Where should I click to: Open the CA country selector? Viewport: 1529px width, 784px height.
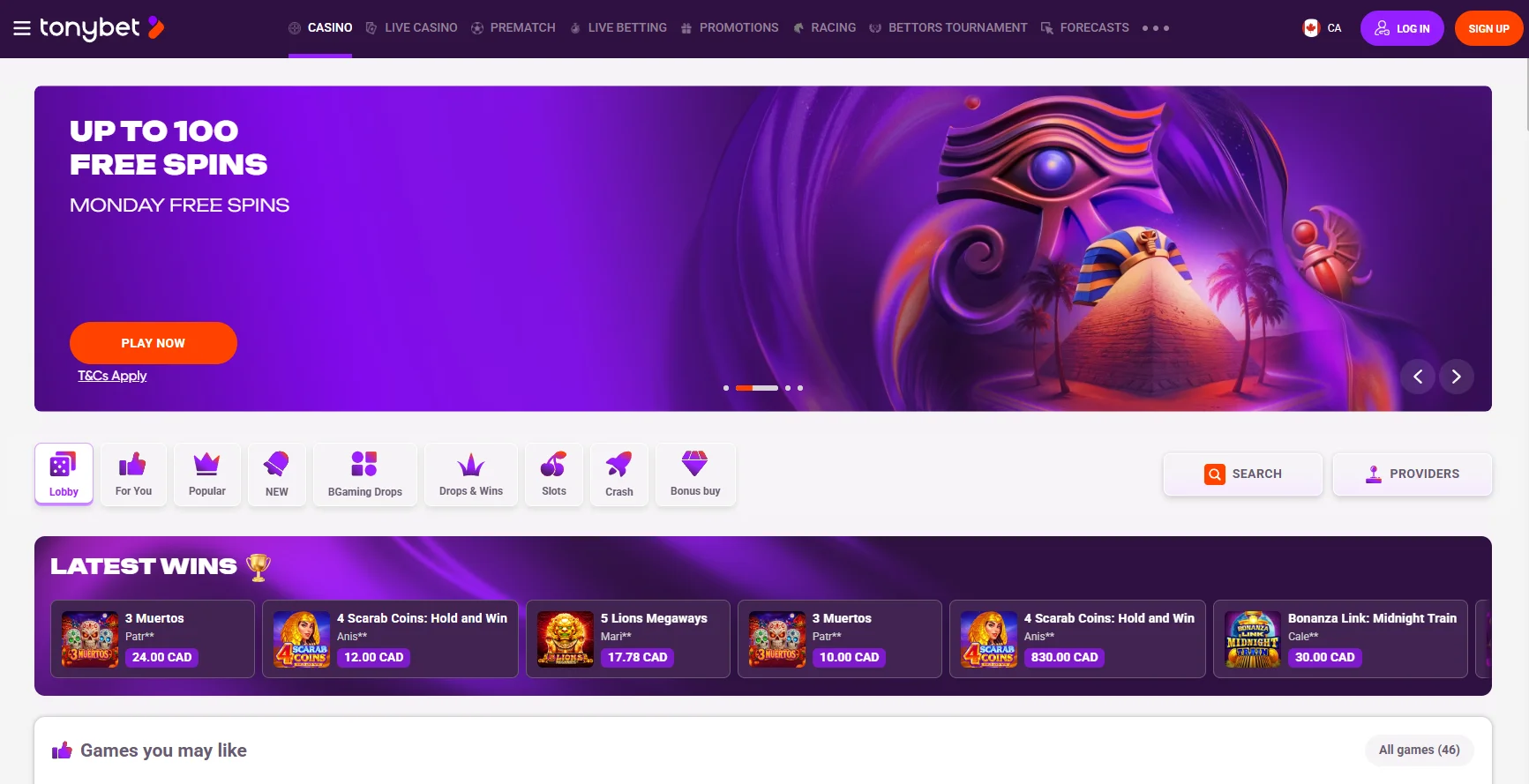point(1322,28)
